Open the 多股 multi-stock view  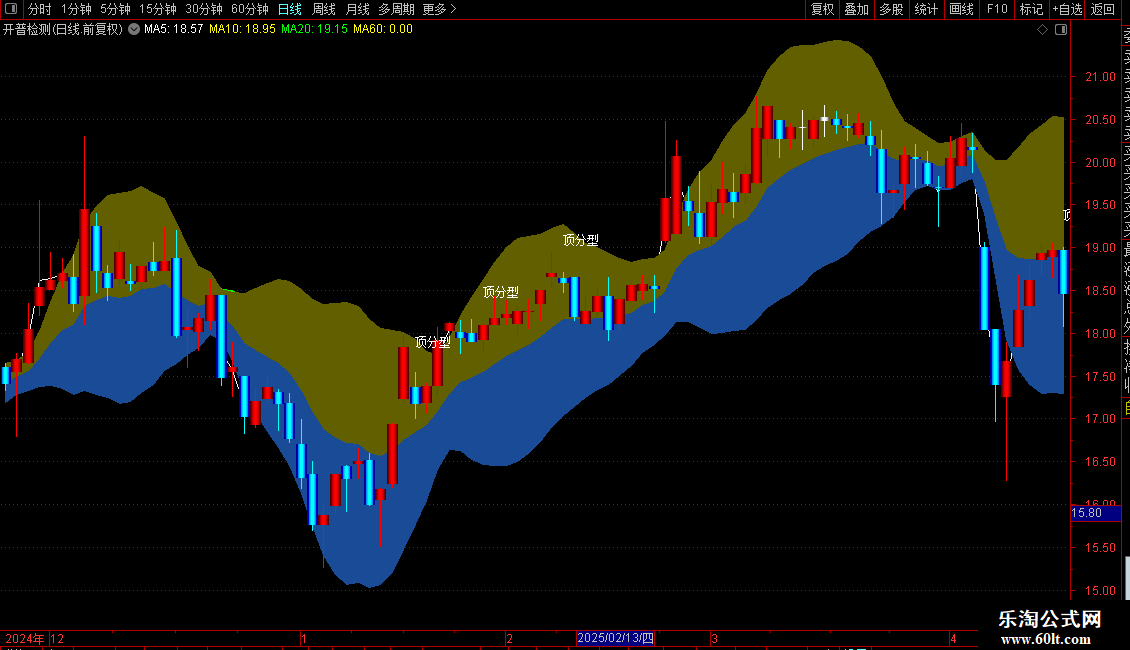click(891, 9)
